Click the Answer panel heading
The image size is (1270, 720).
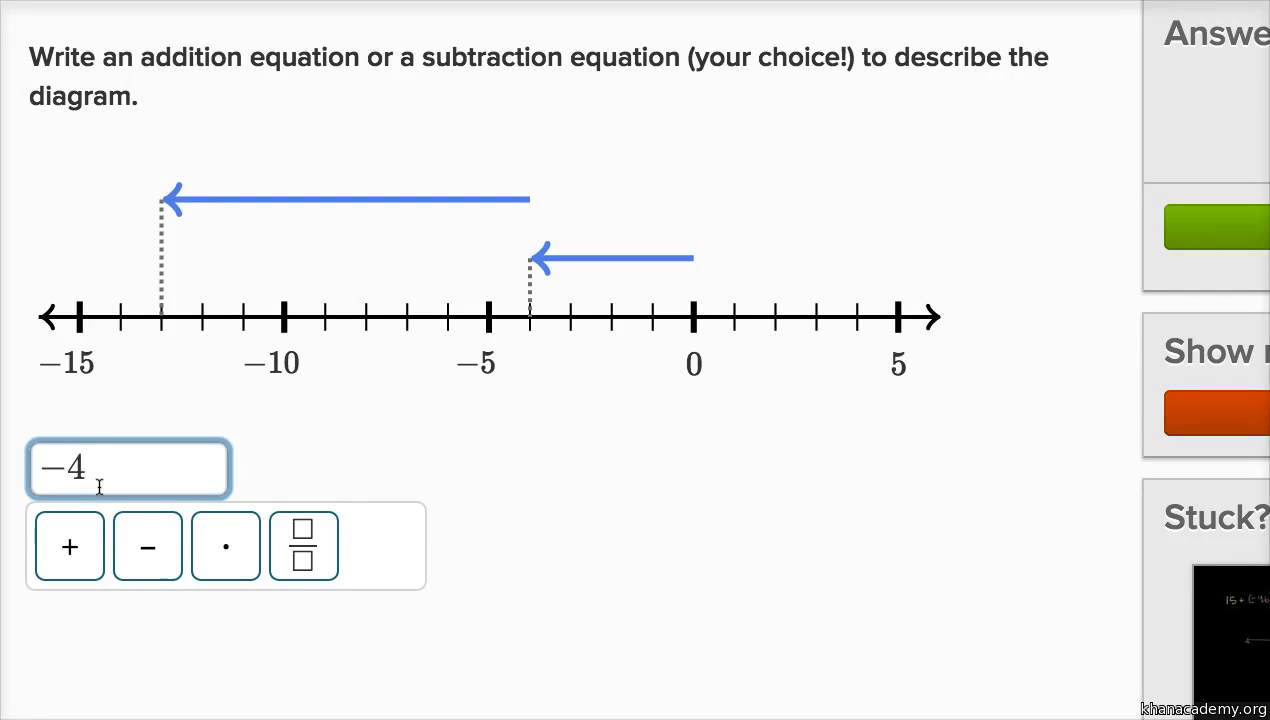pos(1215,34)
